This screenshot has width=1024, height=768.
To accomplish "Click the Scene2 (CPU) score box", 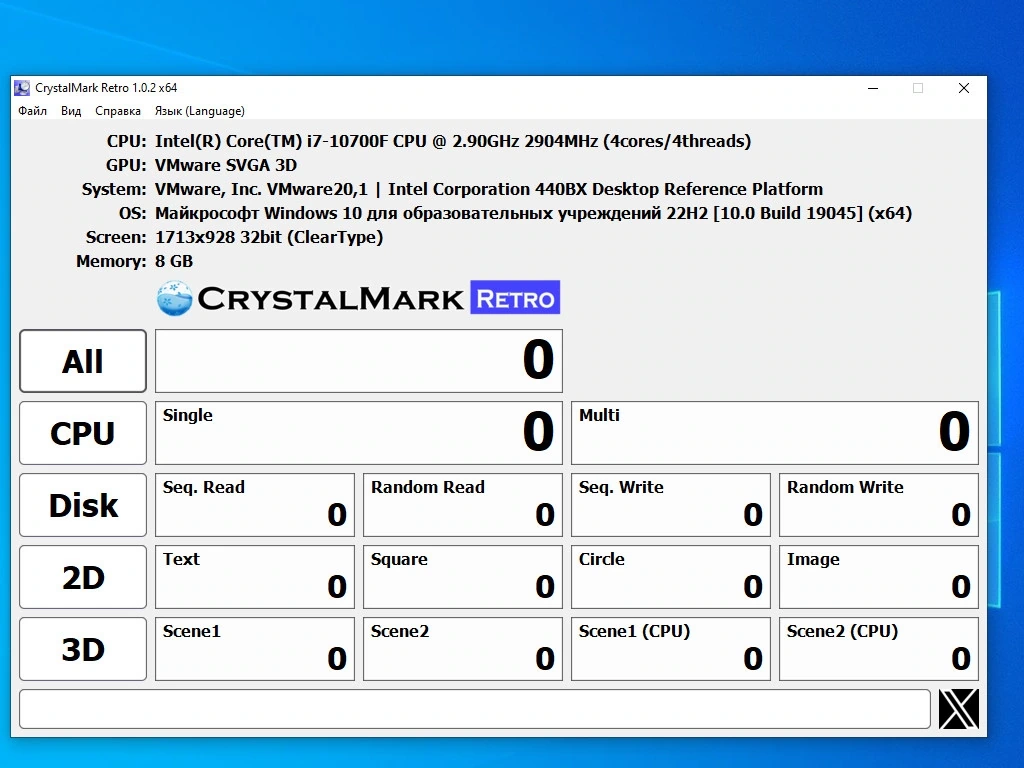I will coord(879,648).
